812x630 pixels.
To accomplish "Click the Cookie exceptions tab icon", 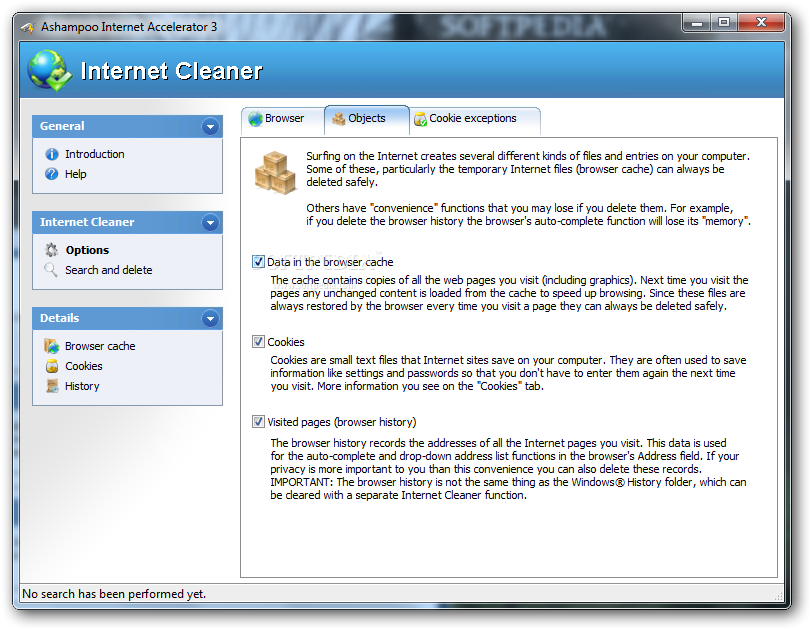I will click(x=420, y=119).
